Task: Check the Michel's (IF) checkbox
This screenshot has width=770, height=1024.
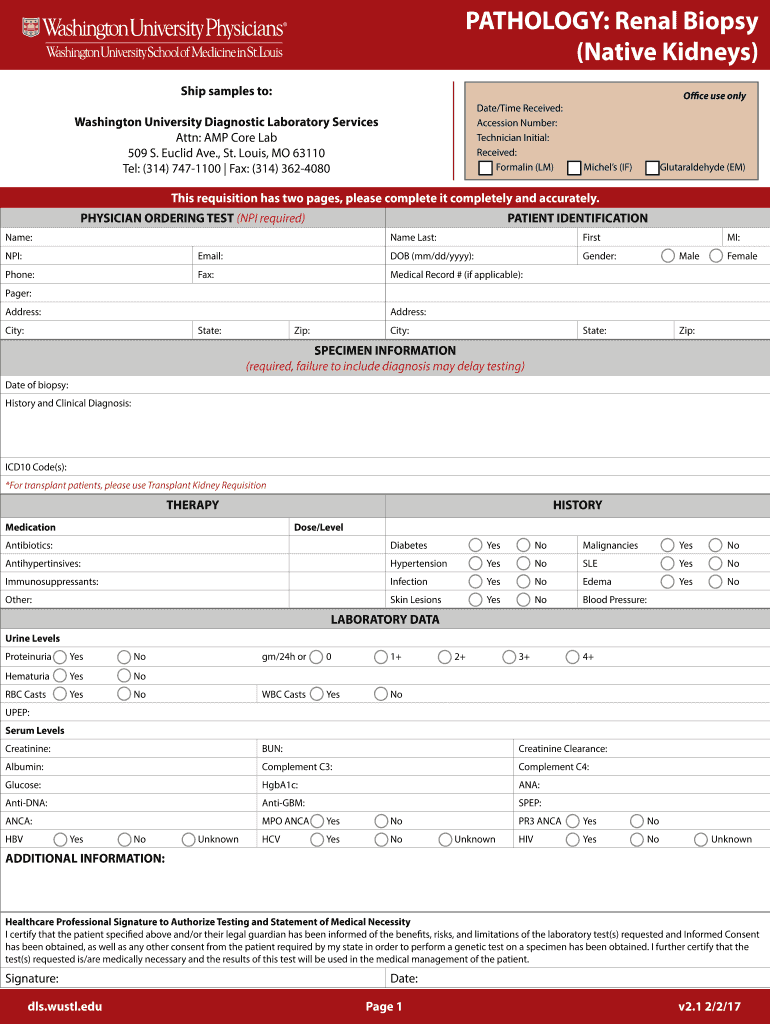Action: click(574, 167)
